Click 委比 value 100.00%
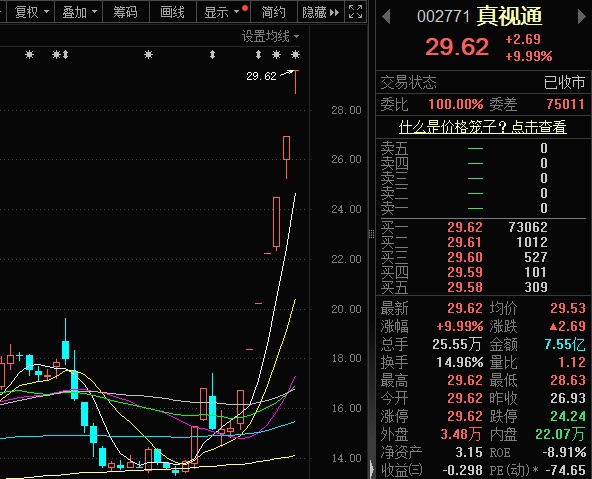 [x=456, y=104]
